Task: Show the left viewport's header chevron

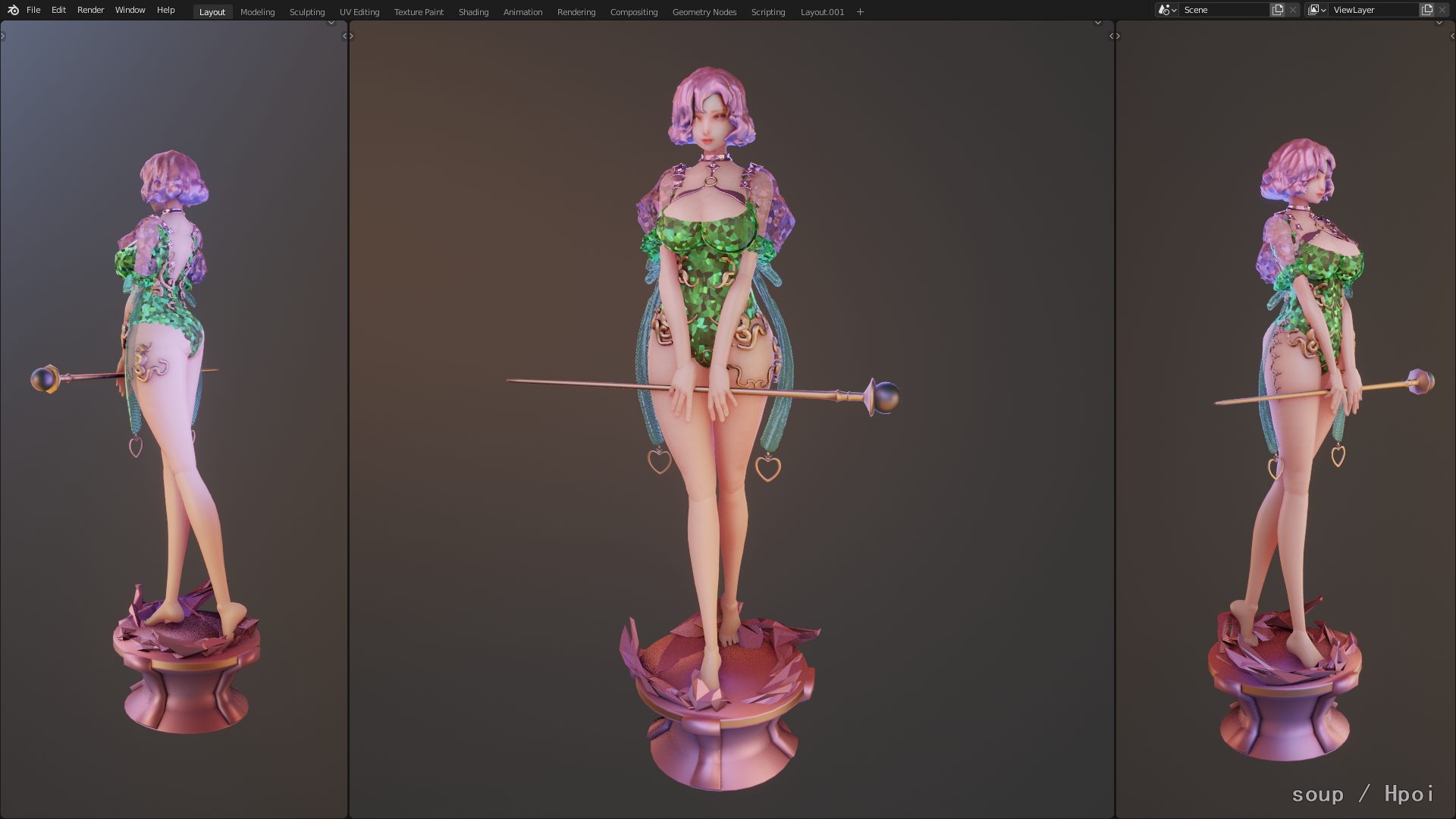Action: (x=331, y=23)
